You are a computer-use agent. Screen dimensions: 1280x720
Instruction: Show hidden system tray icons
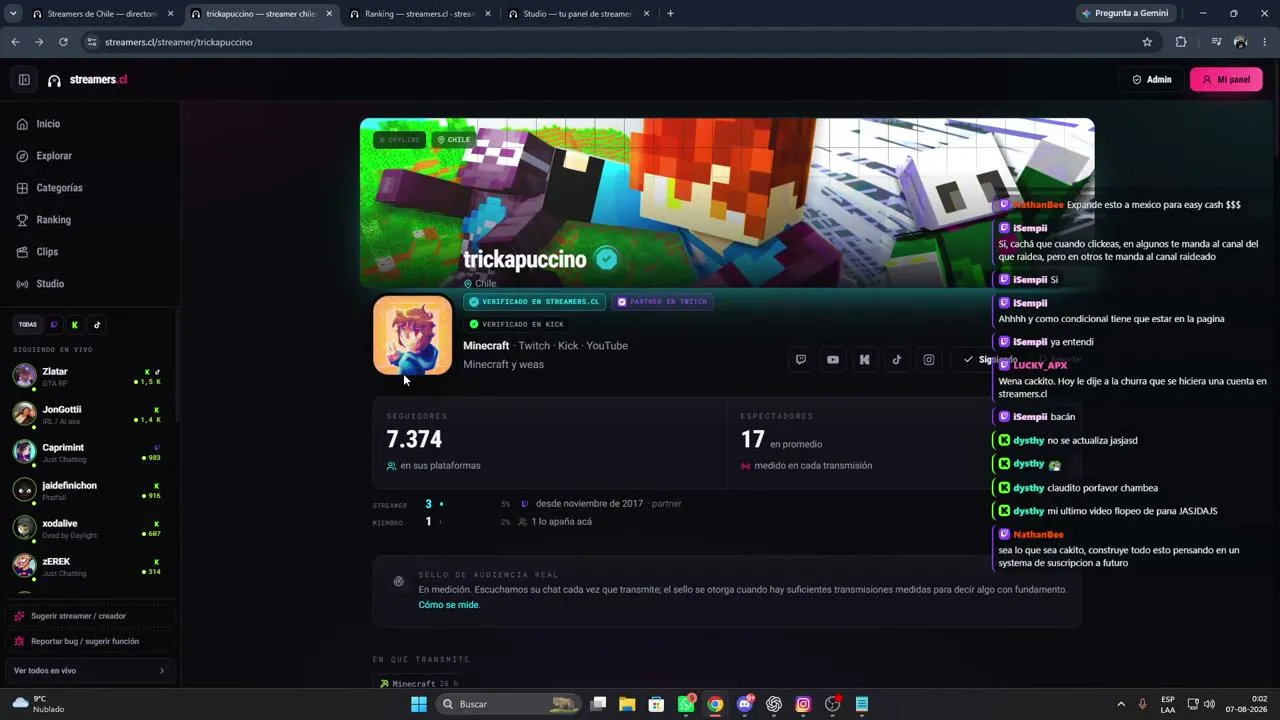(1120, 704)
